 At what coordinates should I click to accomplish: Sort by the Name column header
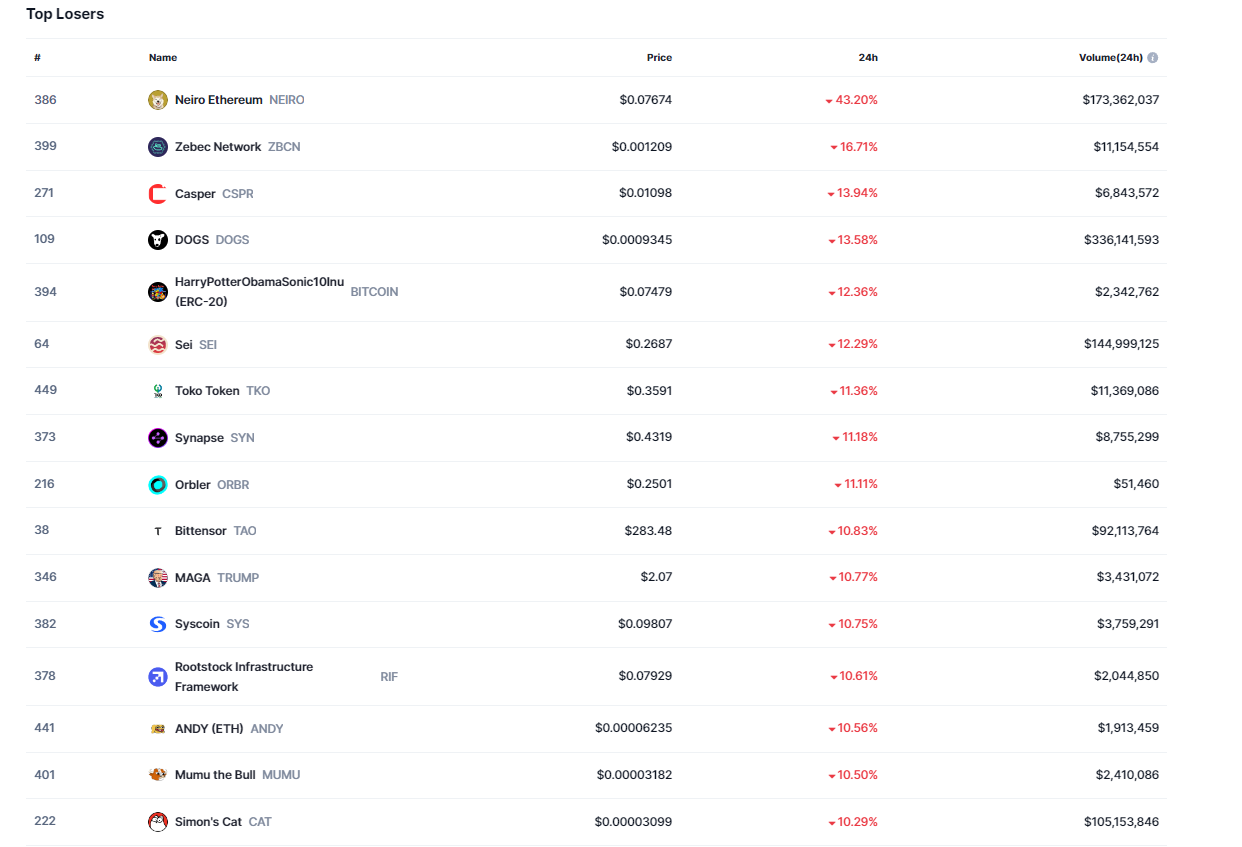click(163, 58)
